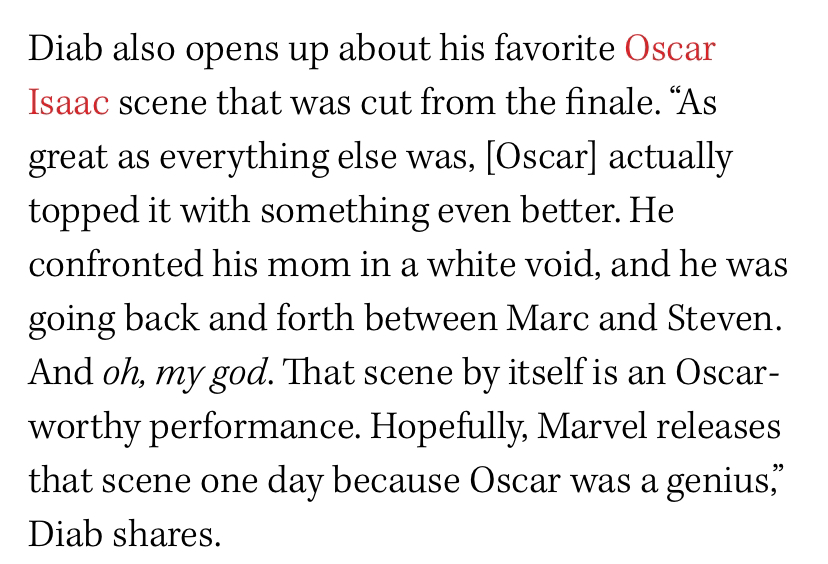Click the name 'Steven' in the text

(x=720, y=318)
